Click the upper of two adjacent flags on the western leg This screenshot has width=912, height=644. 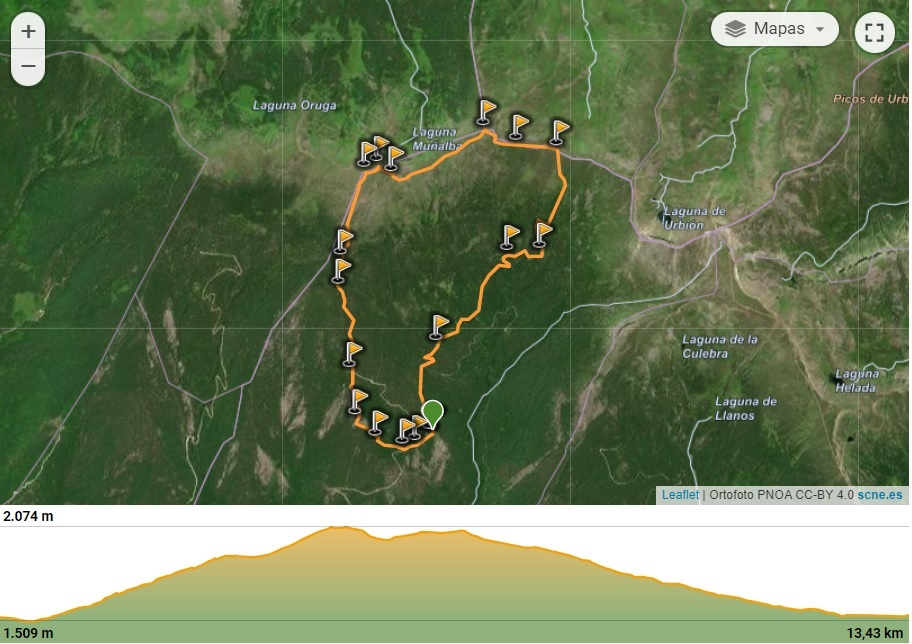343,241
